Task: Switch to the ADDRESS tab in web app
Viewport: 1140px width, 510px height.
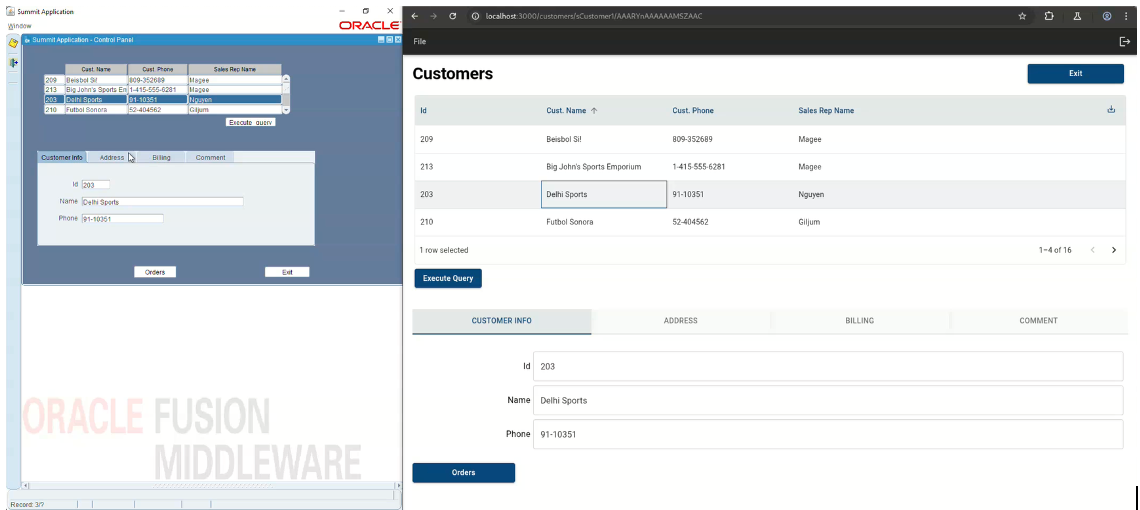Action: pos(681,321)
